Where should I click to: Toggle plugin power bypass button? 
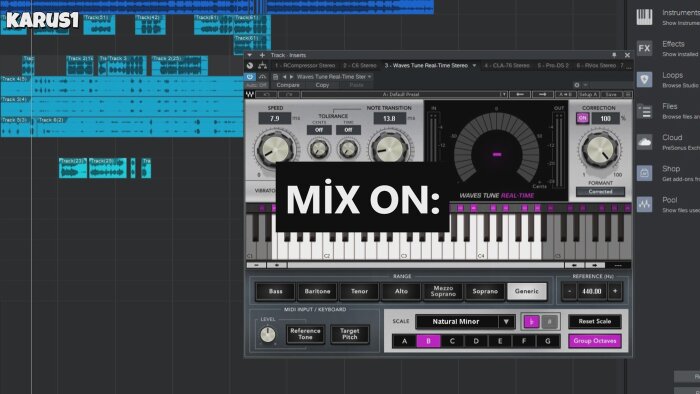tap(250, 77)
